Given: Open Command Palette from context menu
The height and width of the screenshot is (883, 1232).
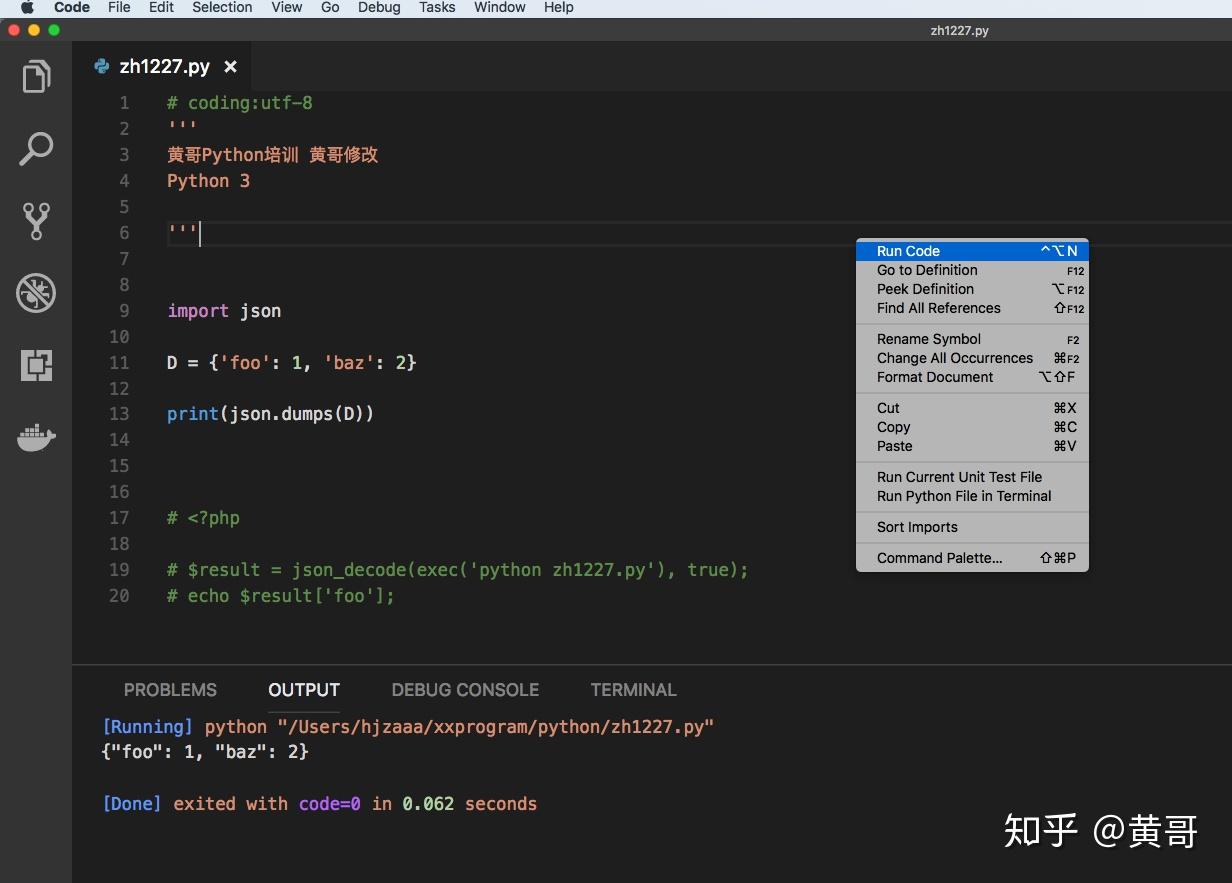Looking at the screenshot, I should (937, 558).
